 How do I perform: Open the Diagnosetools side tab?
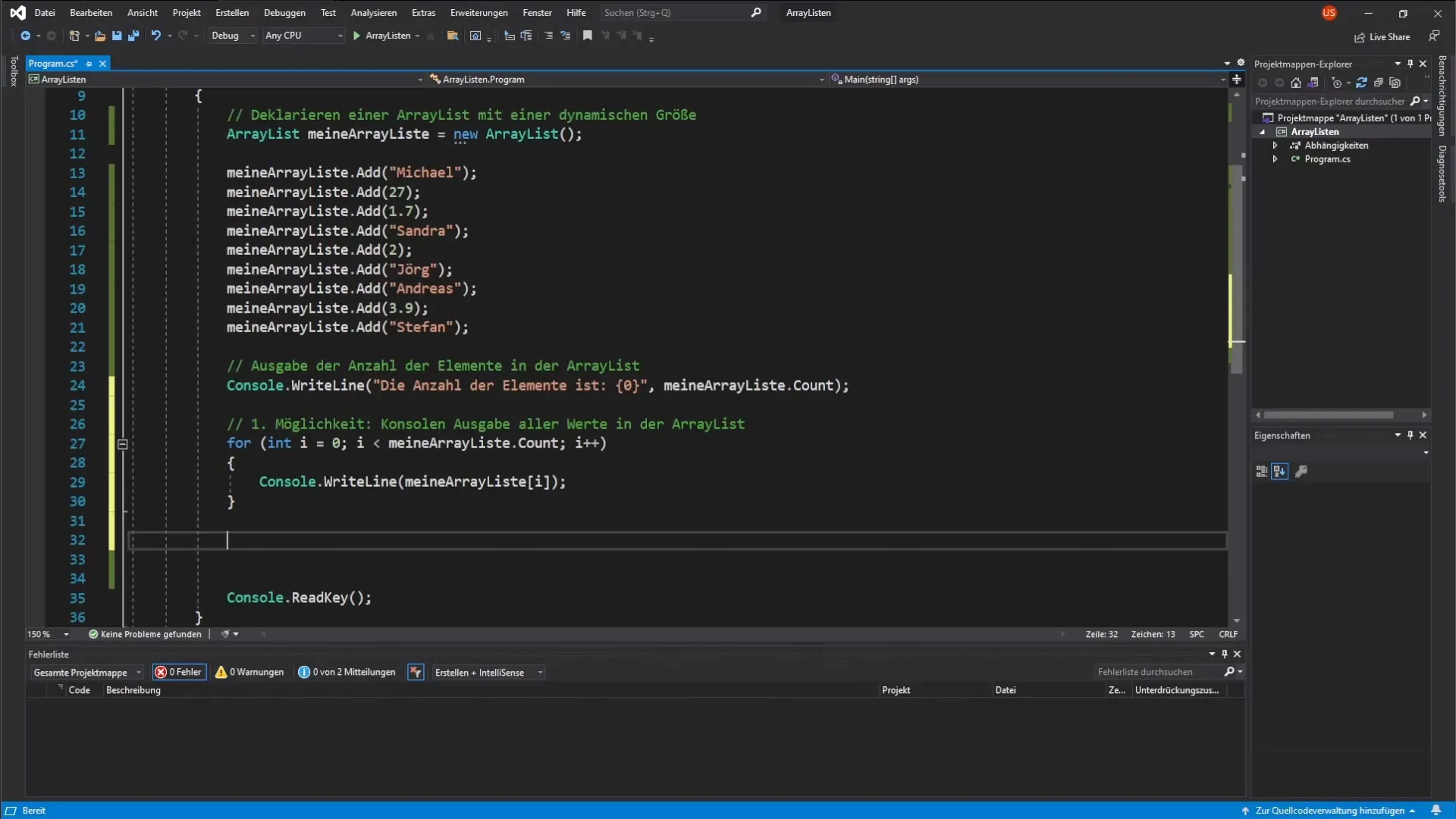point(1442,174)
